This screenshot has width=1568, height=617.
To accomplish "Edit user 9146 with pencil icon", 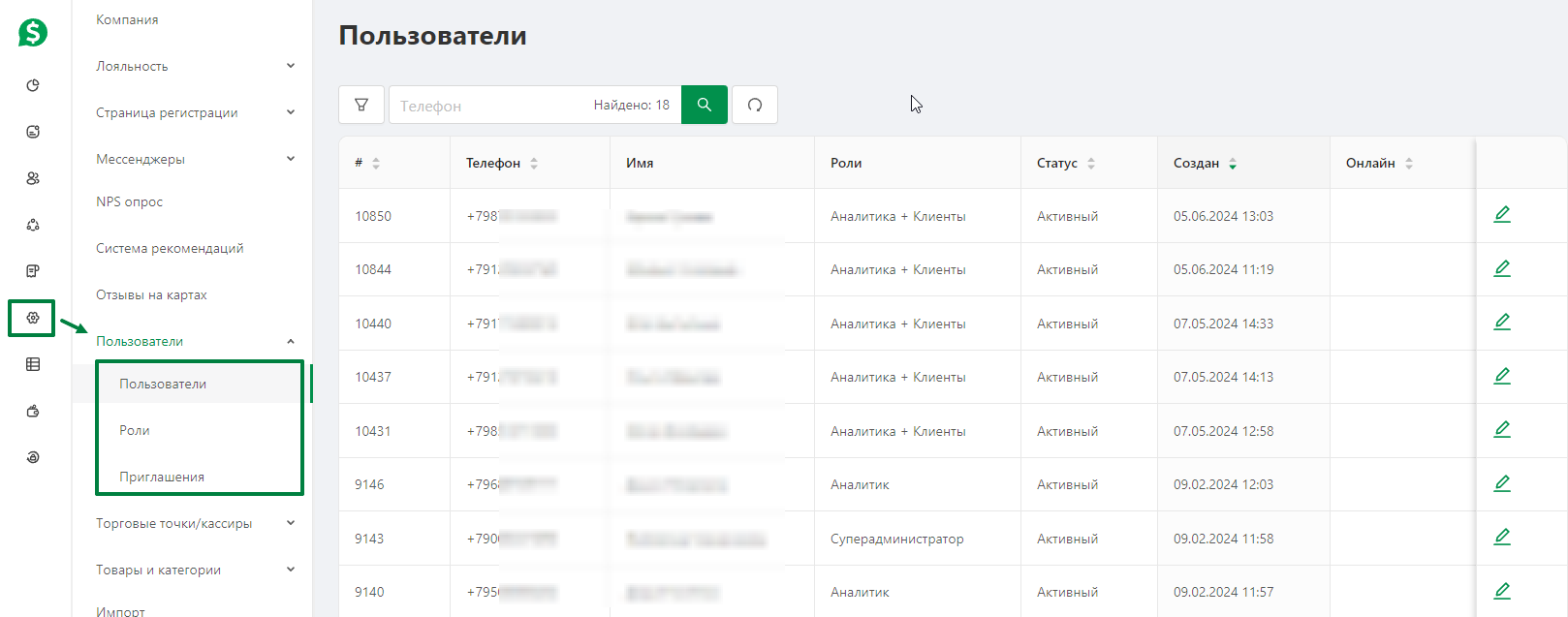I will 1502,483.
